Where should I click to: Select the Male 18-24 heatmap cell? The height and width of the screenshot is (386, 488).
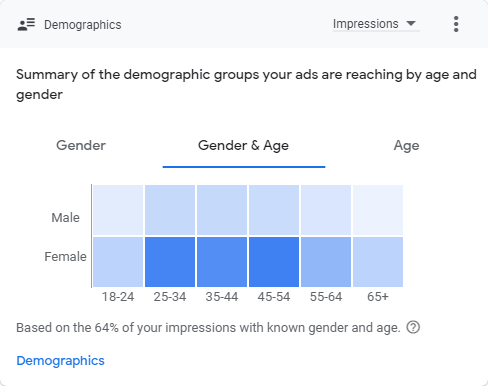(x=118, y=210)
